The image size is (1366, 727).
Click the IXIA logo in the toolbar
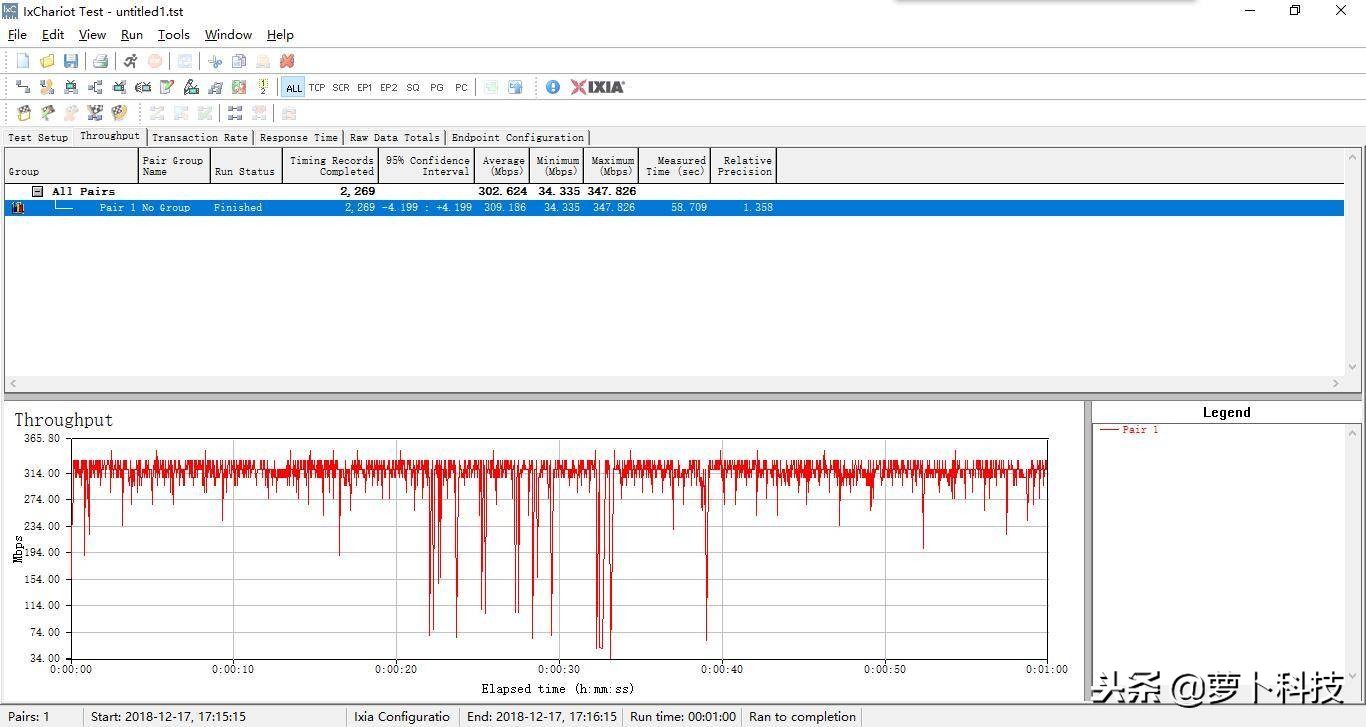point(597,87)
